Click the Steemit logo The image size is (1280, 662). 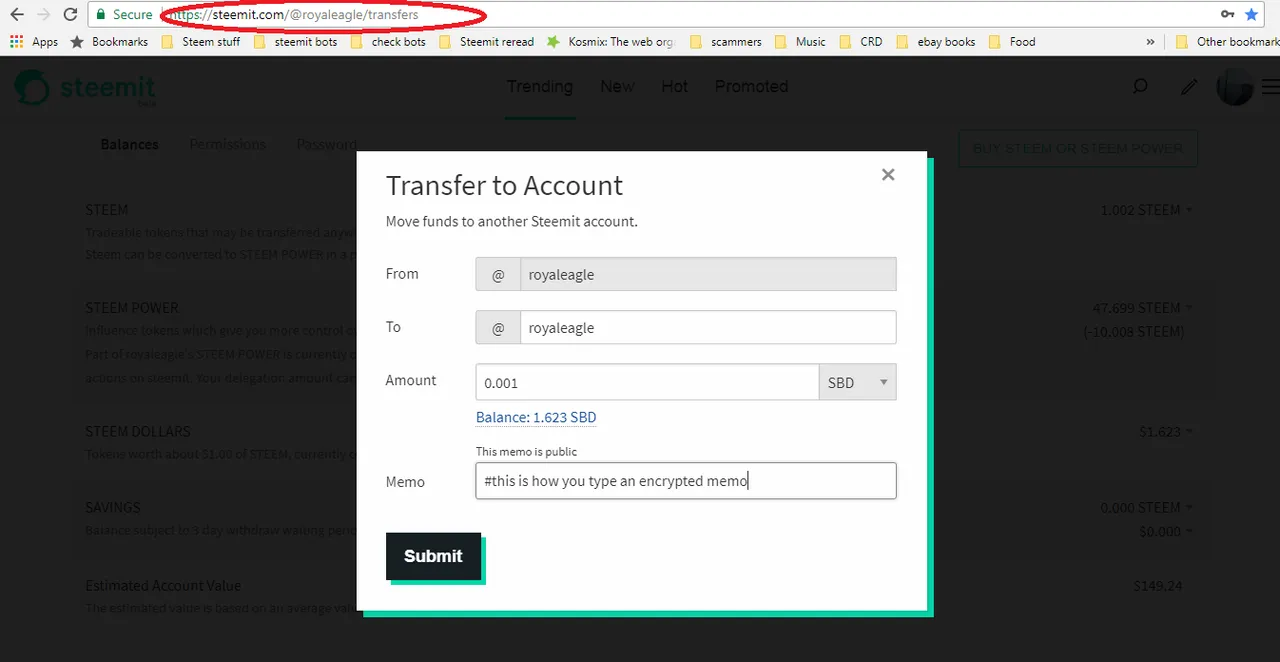pyautogui.click(x=84, y=88)
